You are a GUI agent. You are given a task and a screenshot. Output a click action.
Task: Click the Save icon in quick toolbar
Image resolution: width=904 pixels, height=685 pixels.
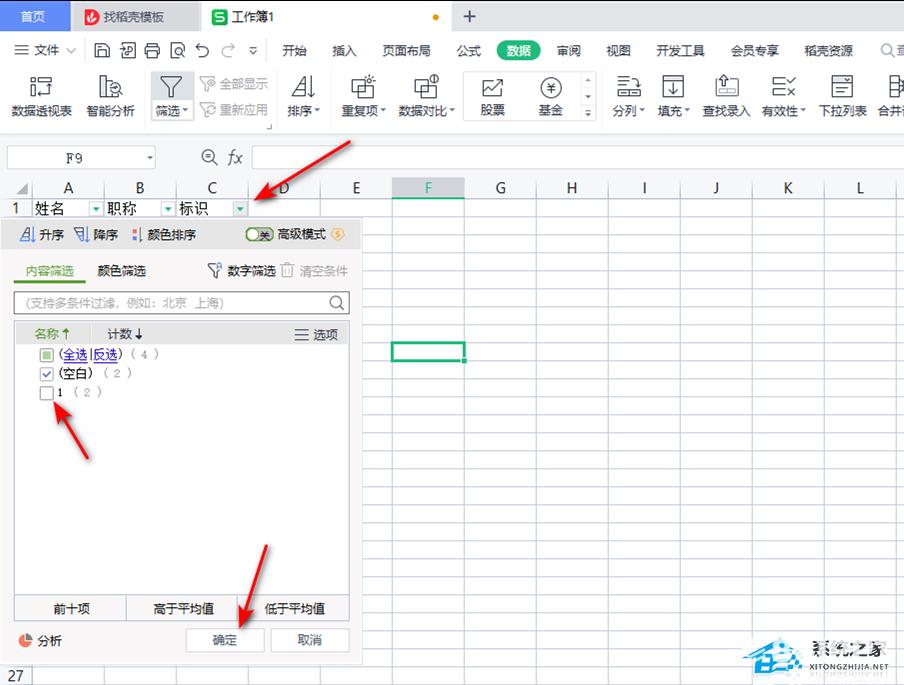pyautogui.click(x=102, y=51)
